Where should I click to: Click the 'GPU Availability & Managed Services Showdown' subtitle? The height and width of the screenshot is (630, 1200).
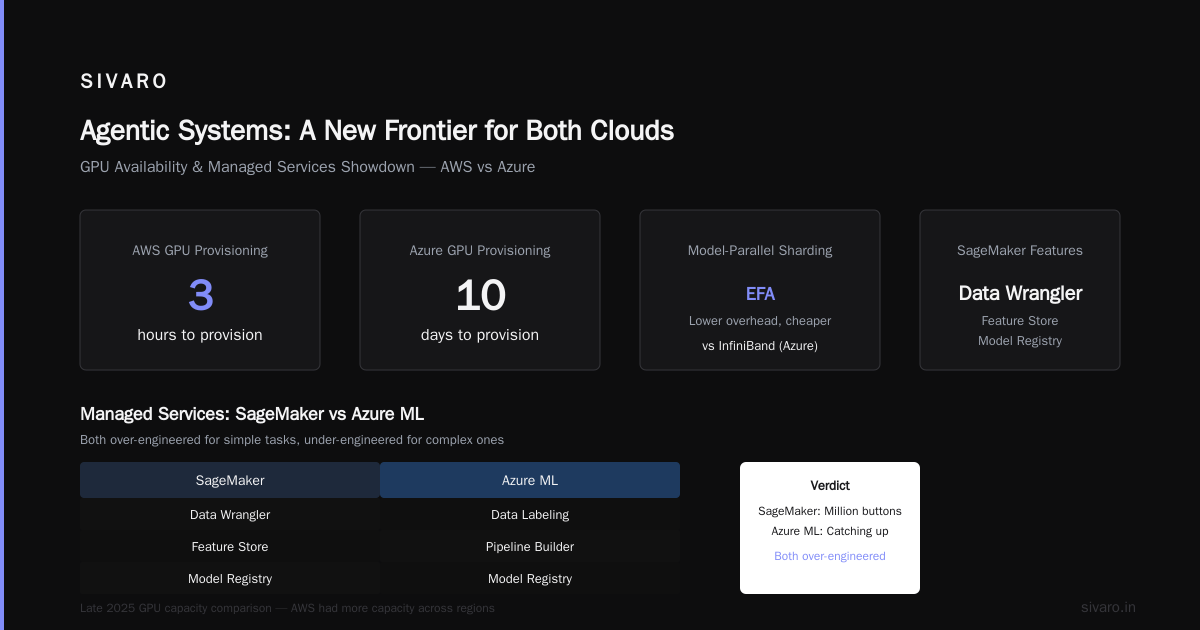(x=307, y=167)
